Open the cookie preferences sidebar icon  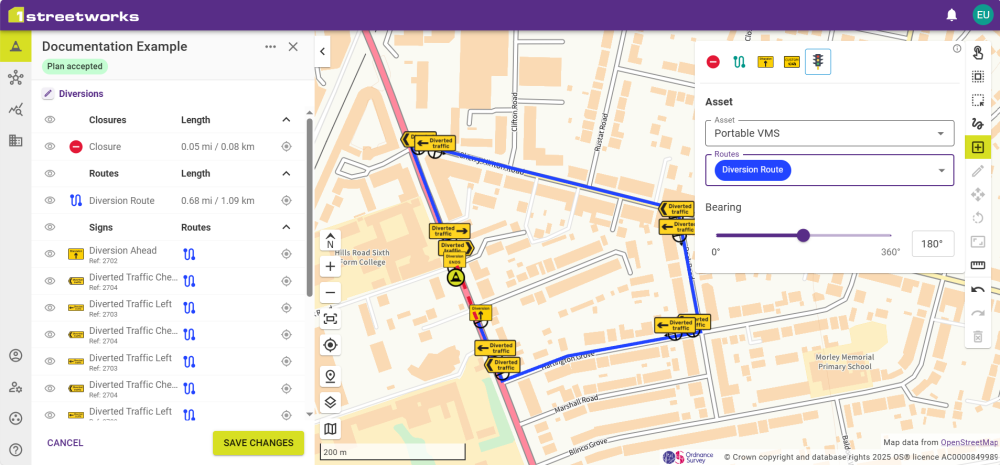15,418
